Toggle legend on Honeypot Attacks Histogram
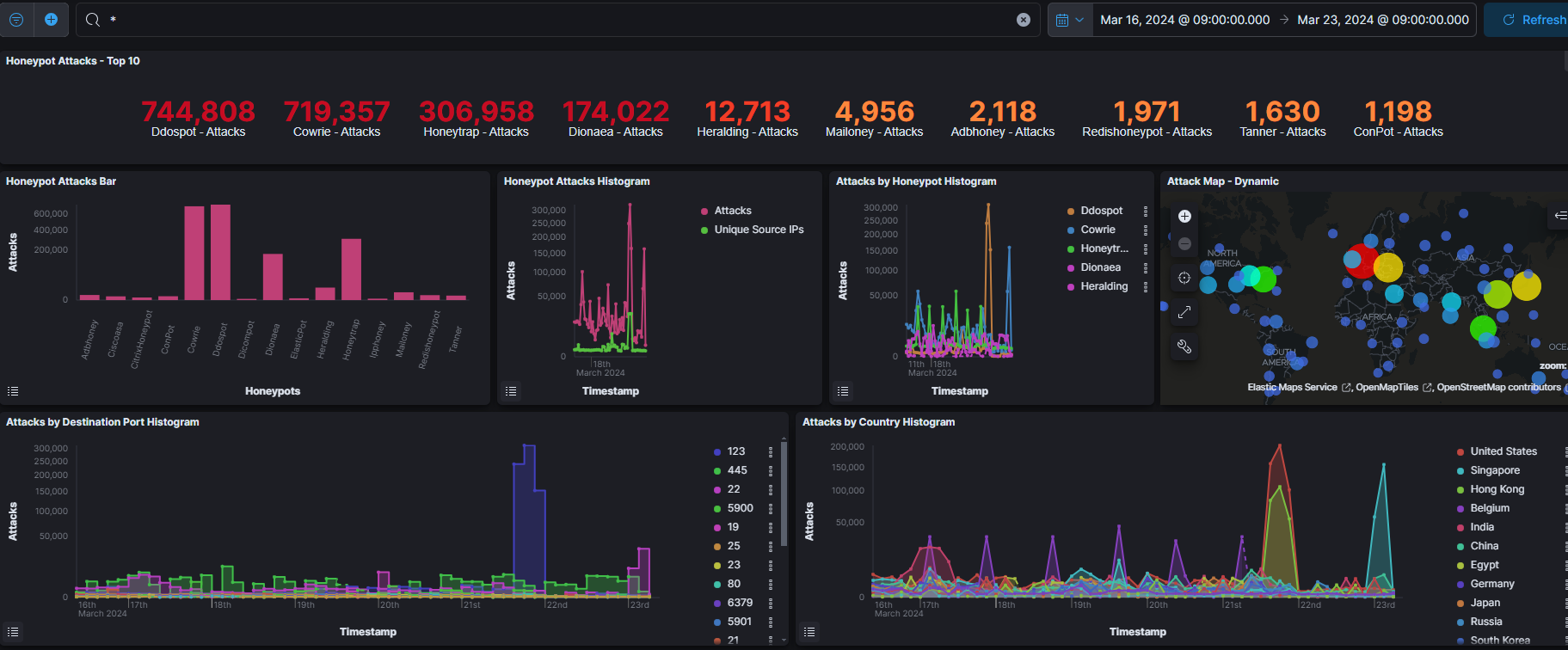1568x650 pixels. pyautogui.click(x=511, y=391)
